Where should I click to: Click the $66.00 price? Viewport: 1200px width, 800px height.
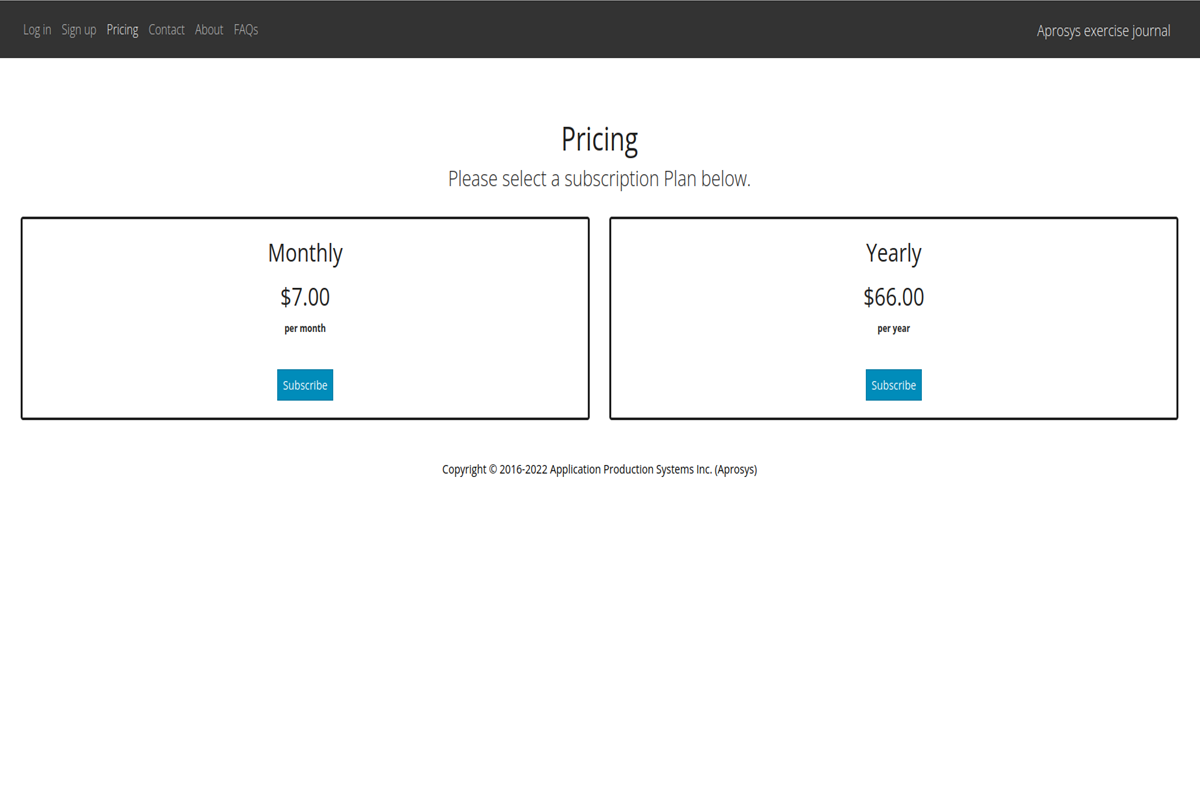(x=893, y=297)
